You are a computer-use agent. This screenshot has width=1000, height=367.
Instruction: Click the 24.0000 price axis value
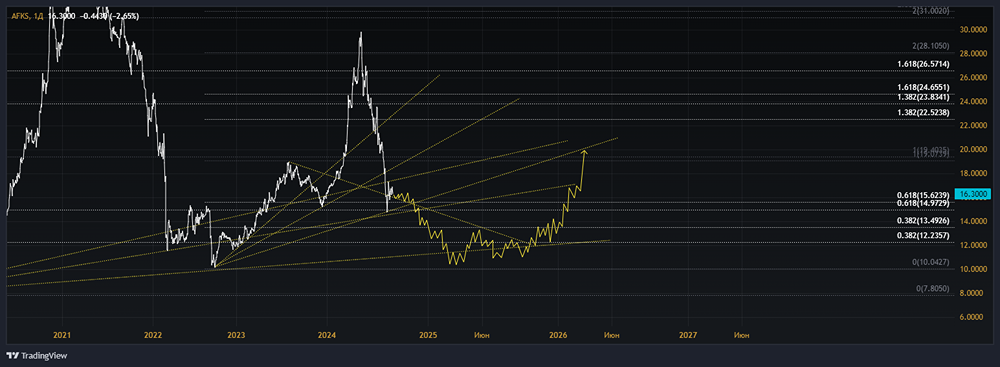(974, 102)
